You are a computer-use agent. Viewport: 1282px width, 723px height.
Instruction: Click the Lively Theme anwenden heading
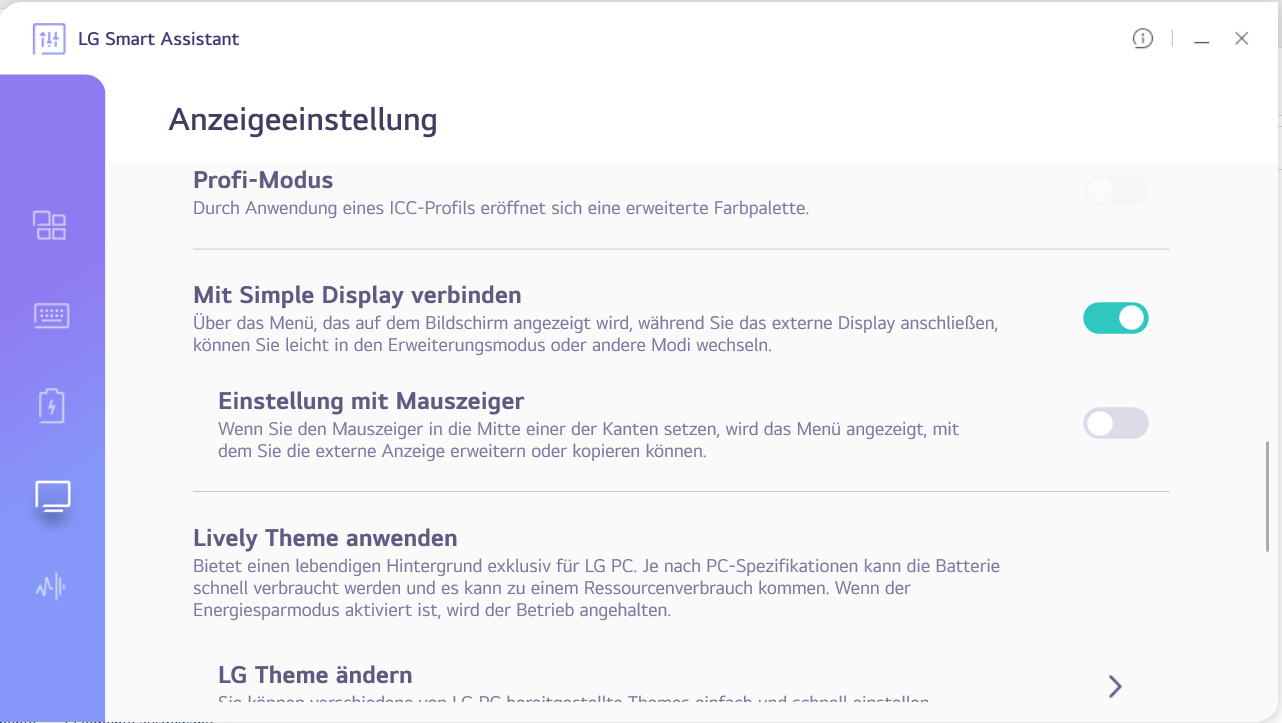click(x=325, y=538)
